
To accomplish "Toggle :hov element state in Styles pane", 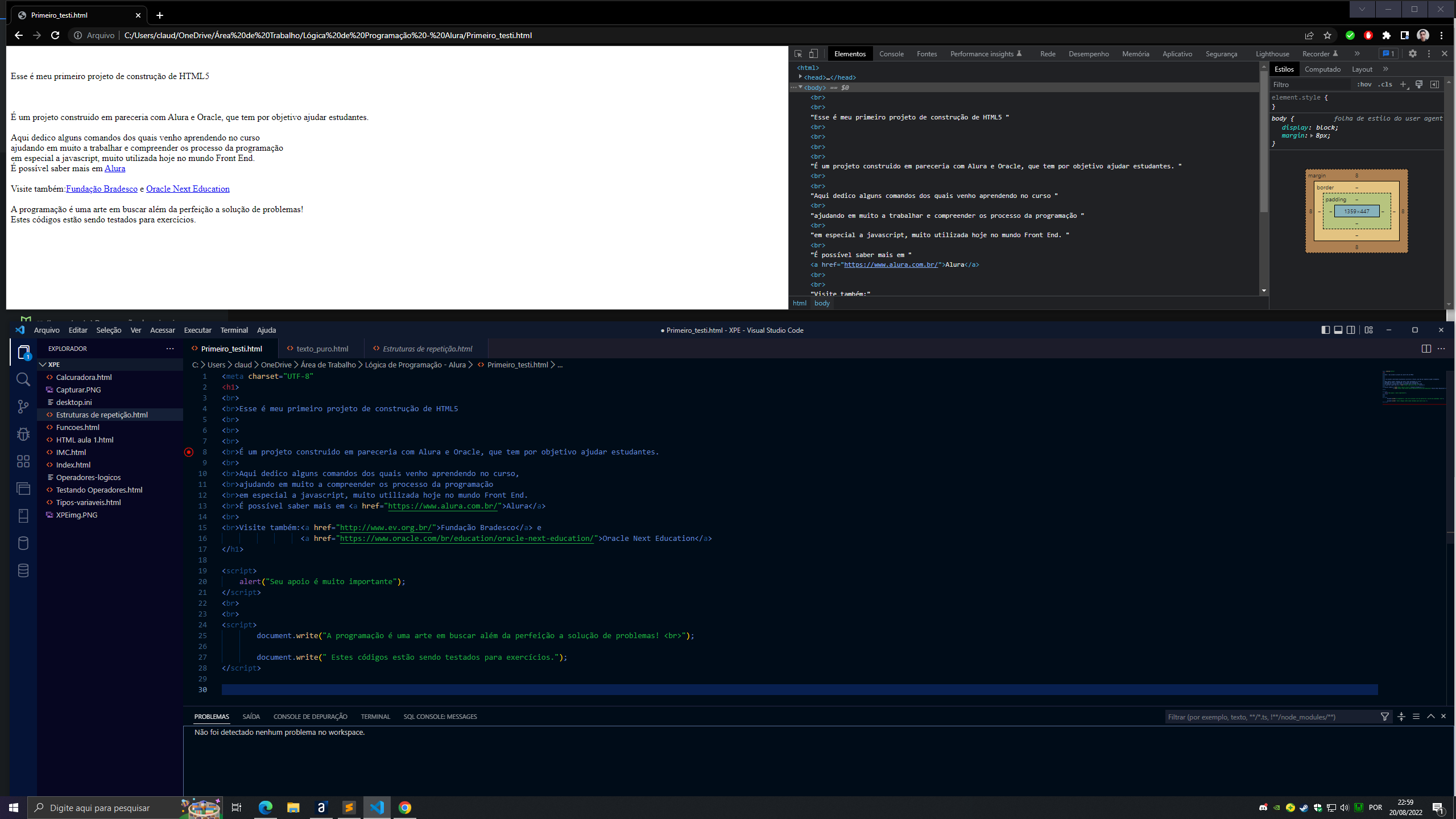I will [x=1364, y=84].
